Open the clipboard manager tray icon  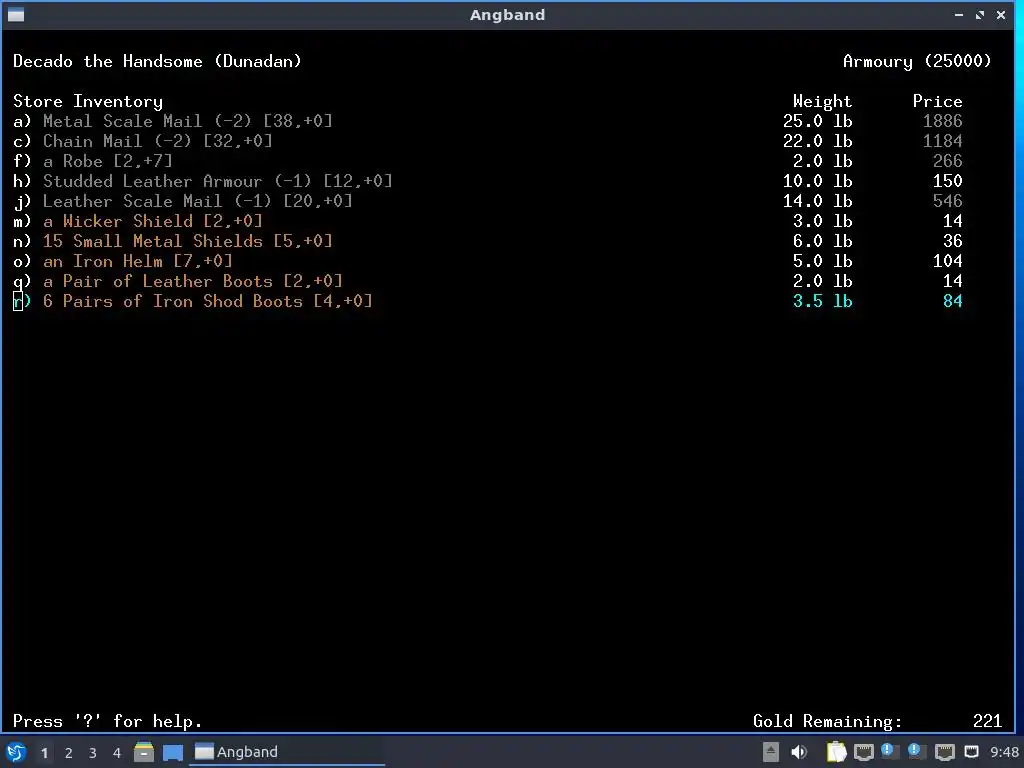click(837, 752)
